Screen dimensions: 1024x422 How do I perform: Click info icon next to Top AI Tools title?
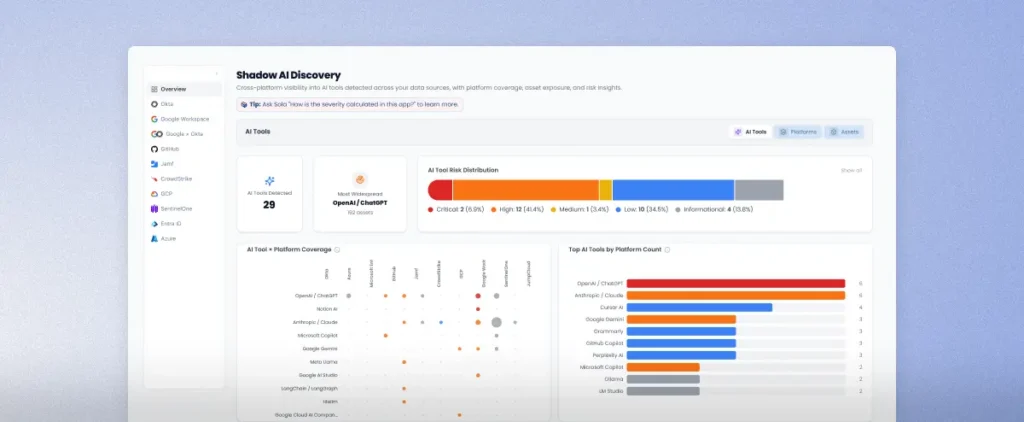667,249
